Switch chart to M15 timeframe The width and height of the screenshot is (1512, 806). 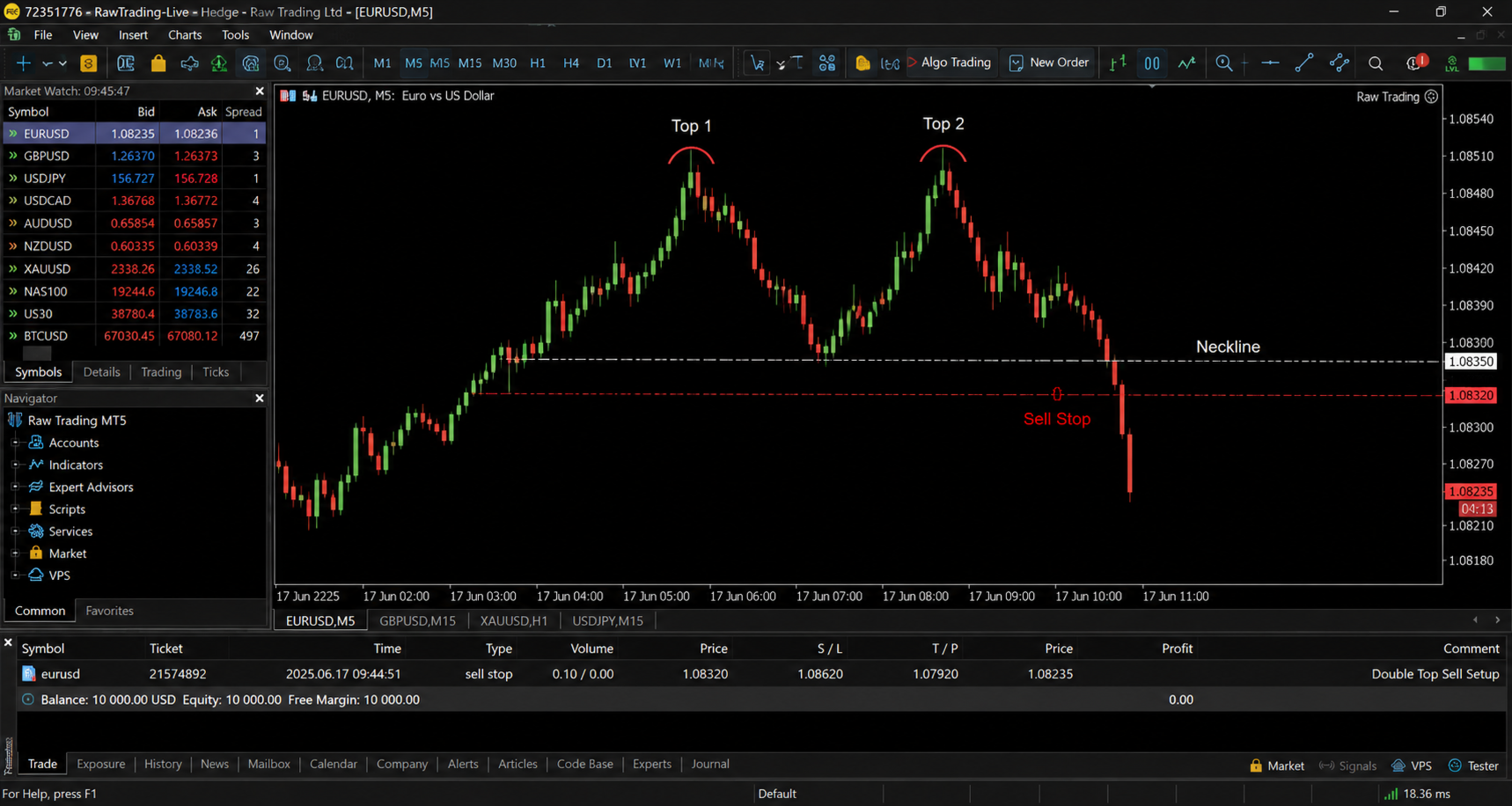(x=470, y=63)
